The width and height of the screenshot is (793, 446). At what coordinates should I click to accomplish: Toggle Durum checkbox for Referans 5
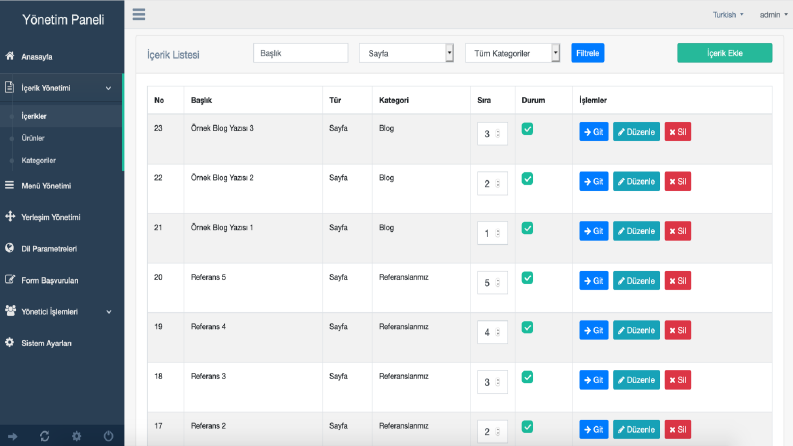pos(527,278)
